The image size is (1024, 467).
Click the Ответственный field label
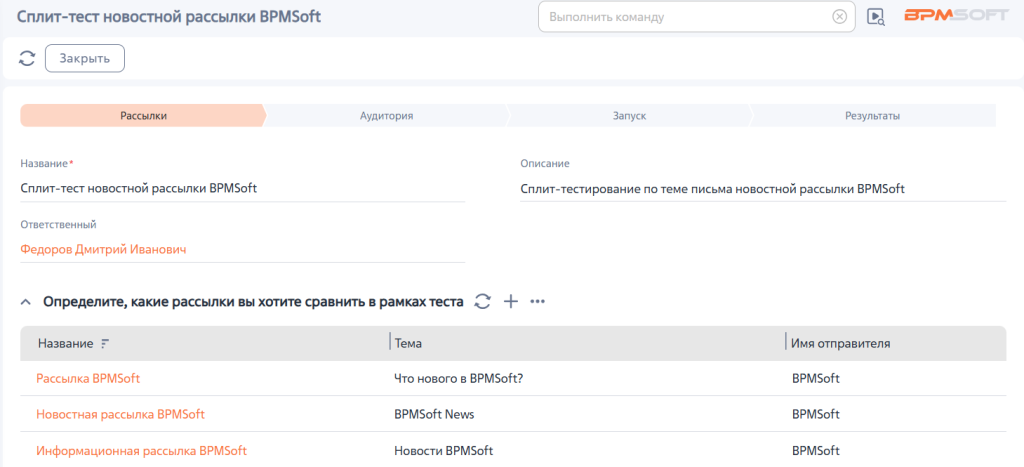[58, 225]
